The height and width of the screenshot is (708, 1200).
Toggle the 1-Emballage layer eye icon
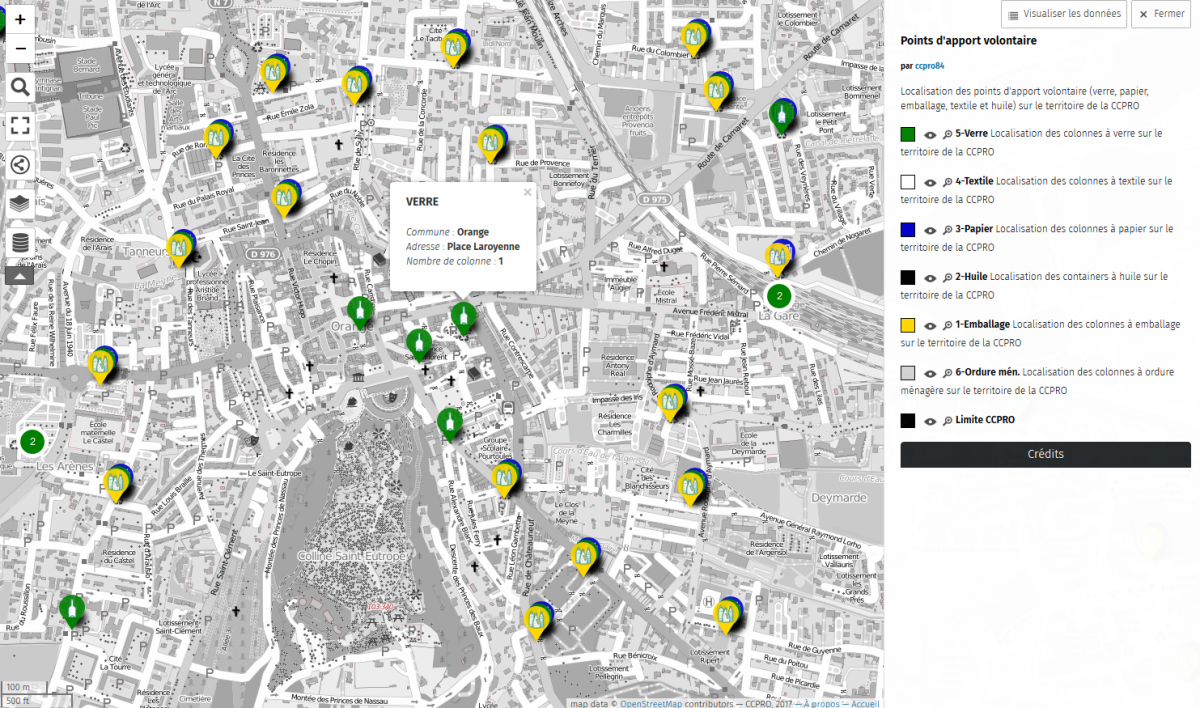(x=930, y=326)
